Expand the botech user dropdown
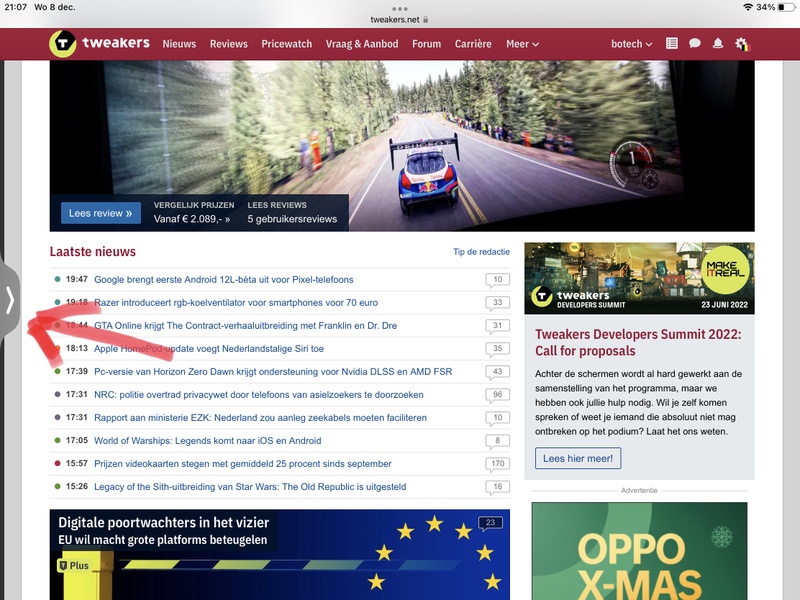 coord(632,44)
